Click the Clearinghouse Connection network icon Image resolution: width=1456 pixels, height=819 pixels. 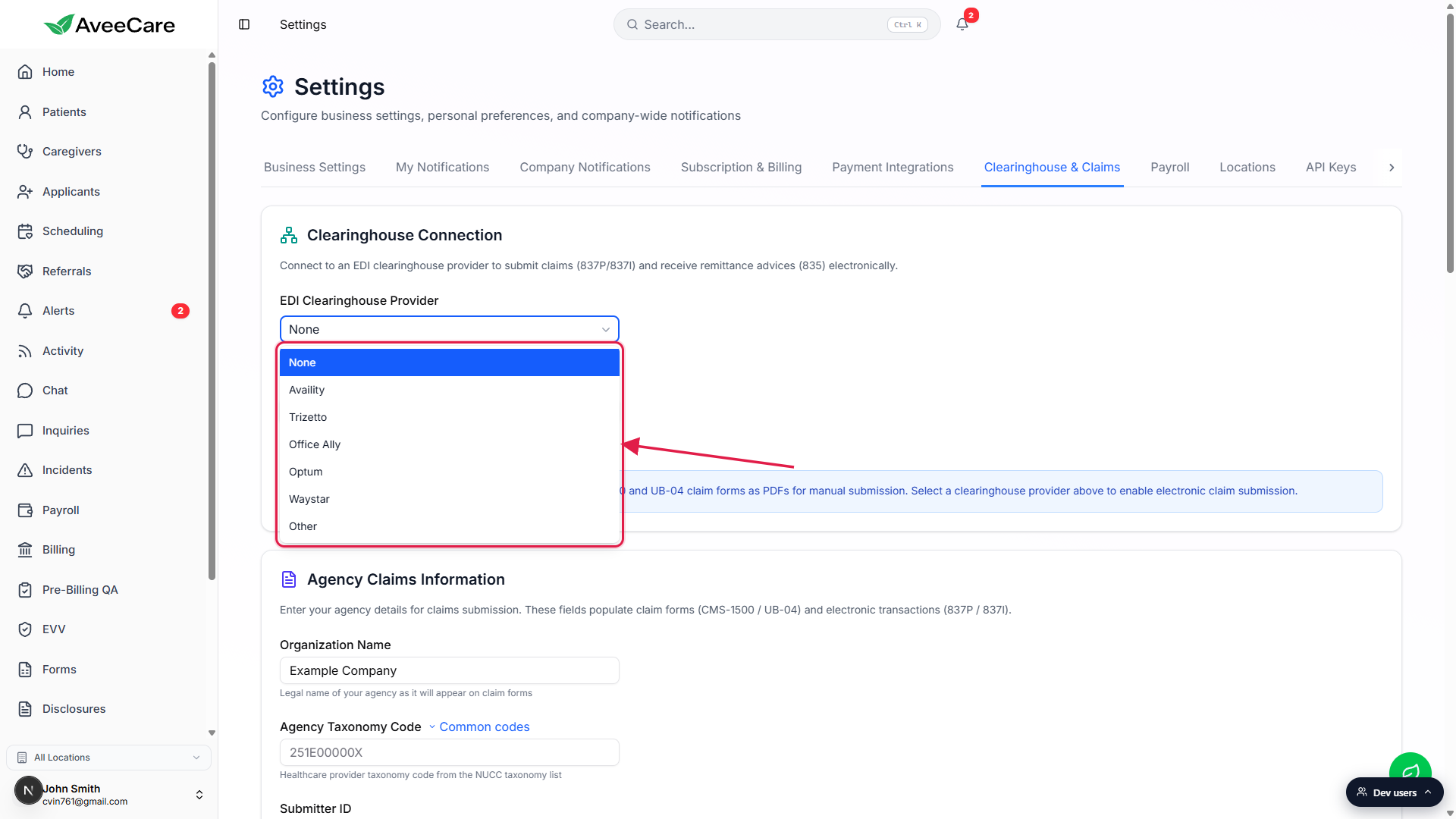(289, 235)
